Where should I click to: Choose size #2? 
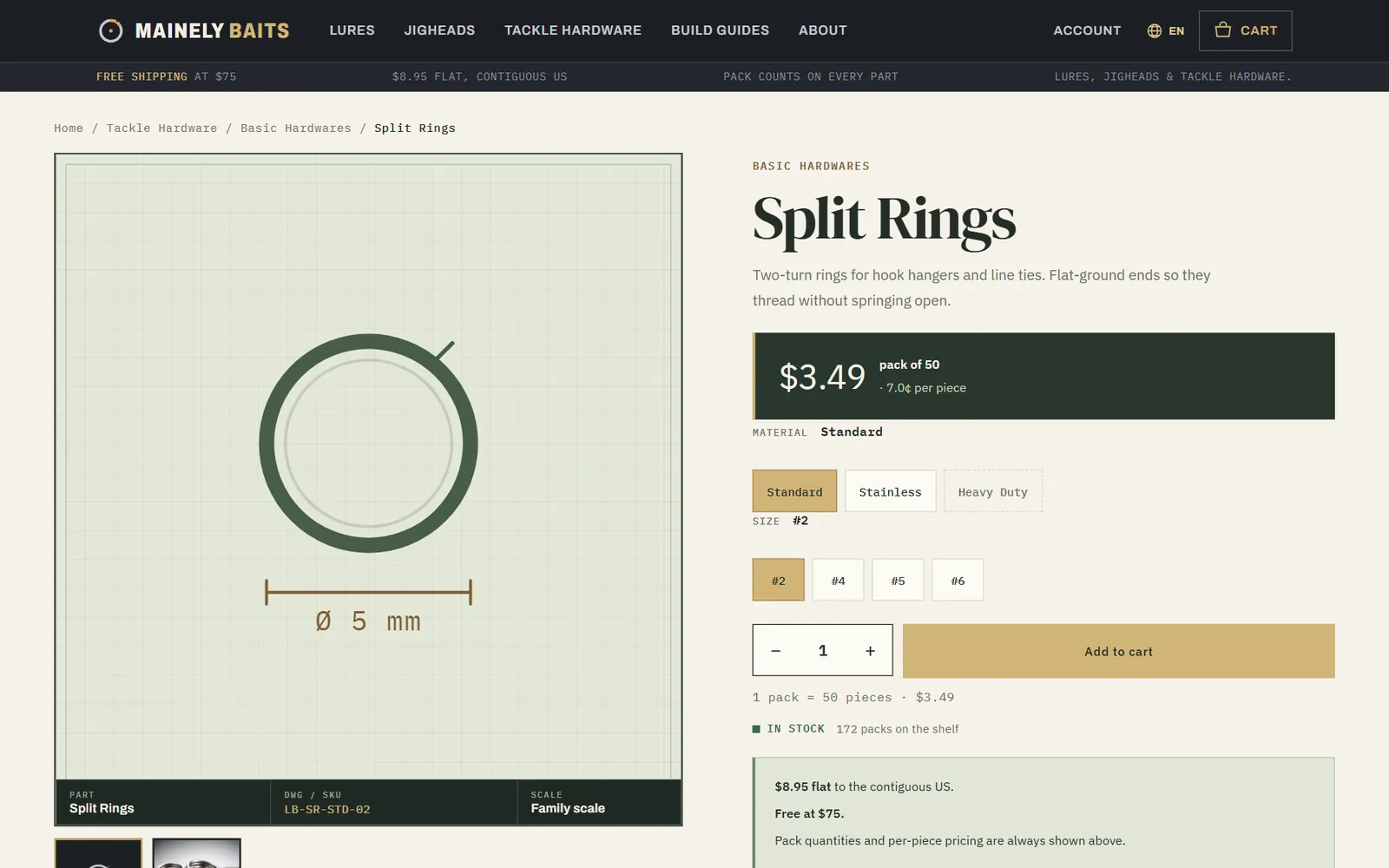click(x=778, y=580)
